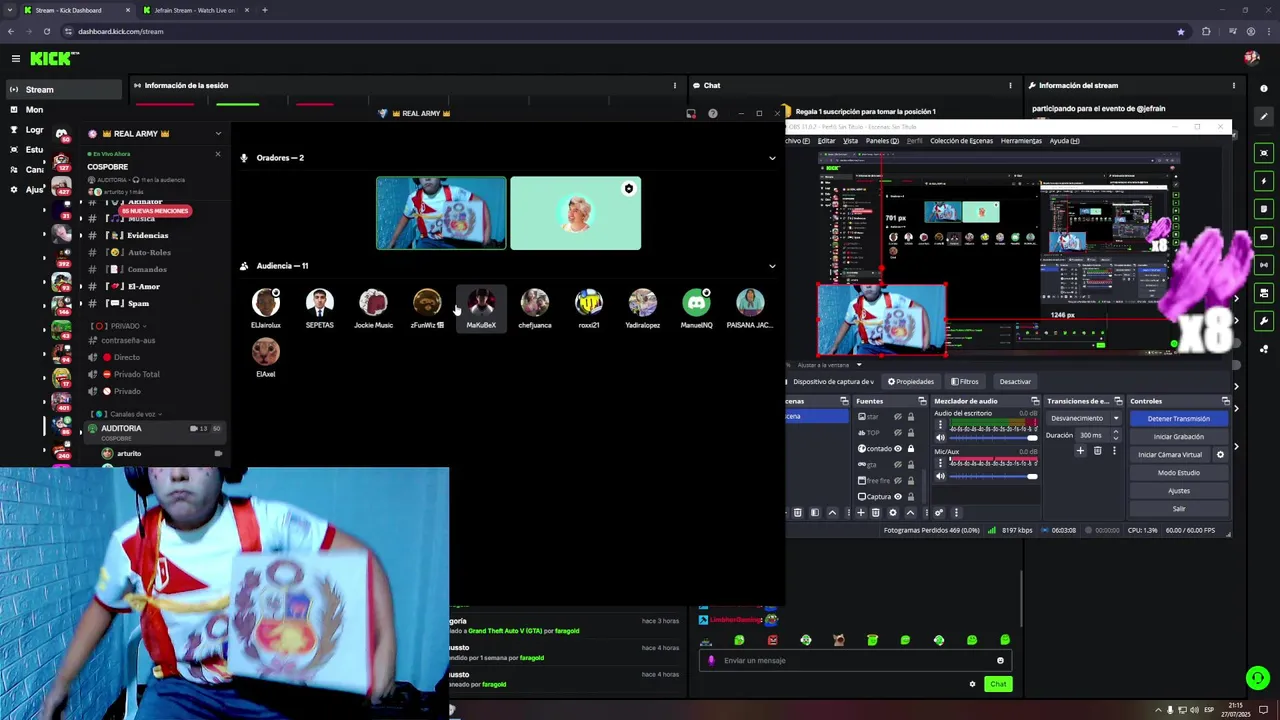This screenshot has width=1280, height=720.
Task: Open the Desvanecimiento transition dropdown
Action: coord(1084,418)
